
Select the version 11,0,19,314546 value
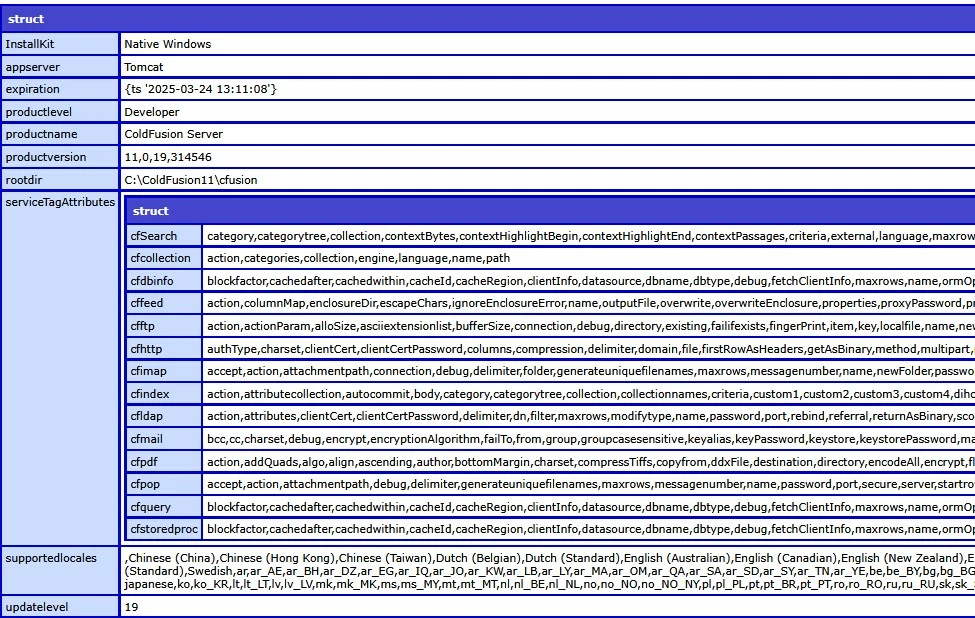168,157
